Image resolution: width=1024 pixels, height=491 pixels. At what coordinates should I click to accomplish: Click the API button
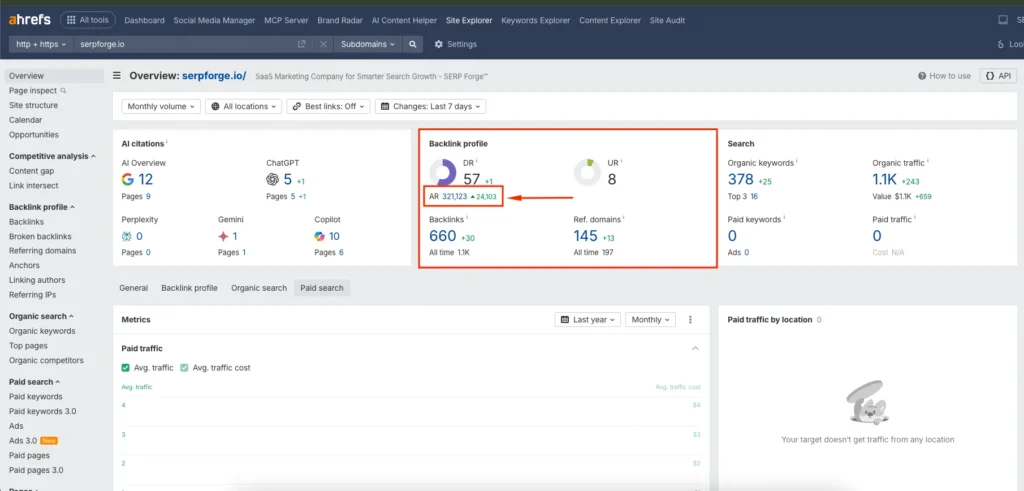[997, 76]
